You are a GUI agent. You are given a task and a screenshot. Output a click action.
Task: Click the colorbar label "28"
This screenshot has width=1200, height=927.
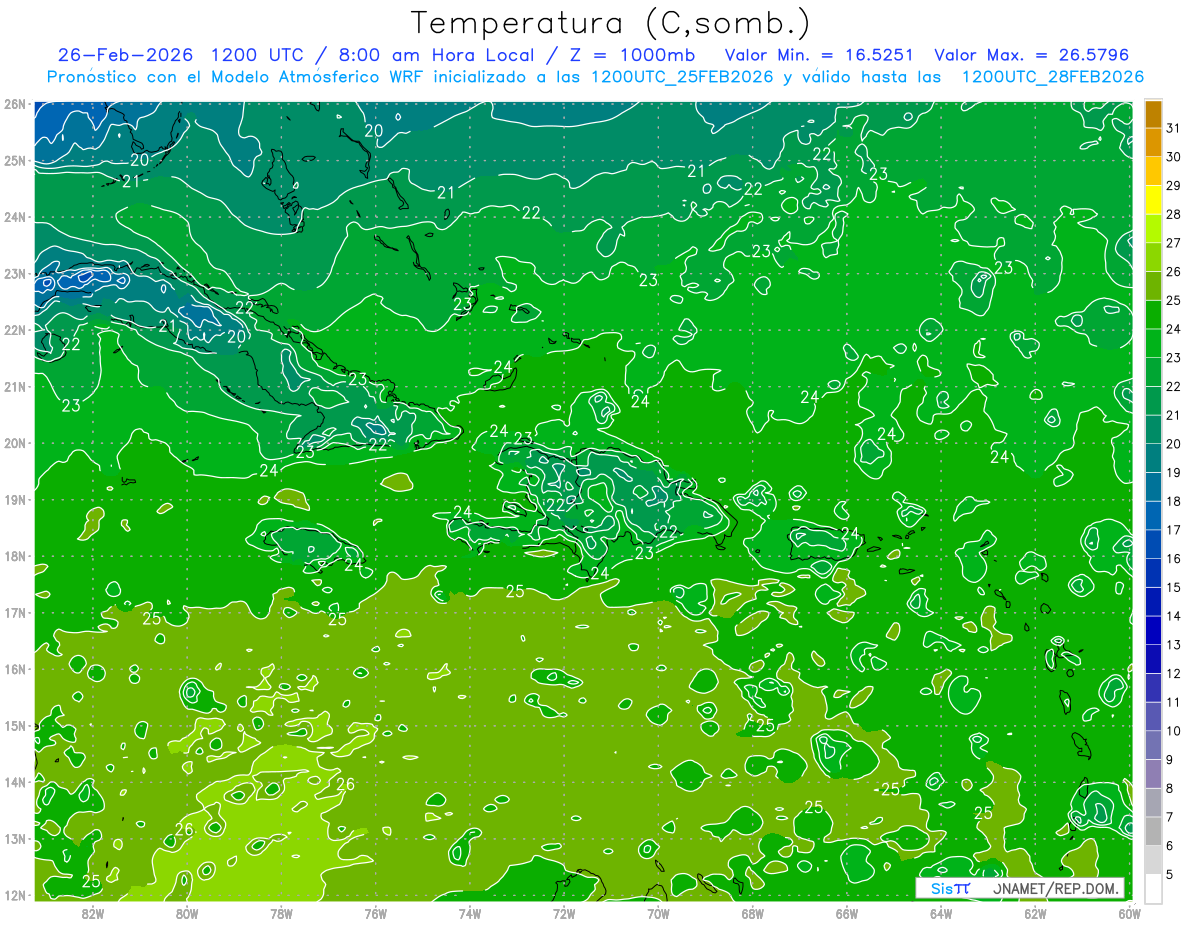(1174, 215)
